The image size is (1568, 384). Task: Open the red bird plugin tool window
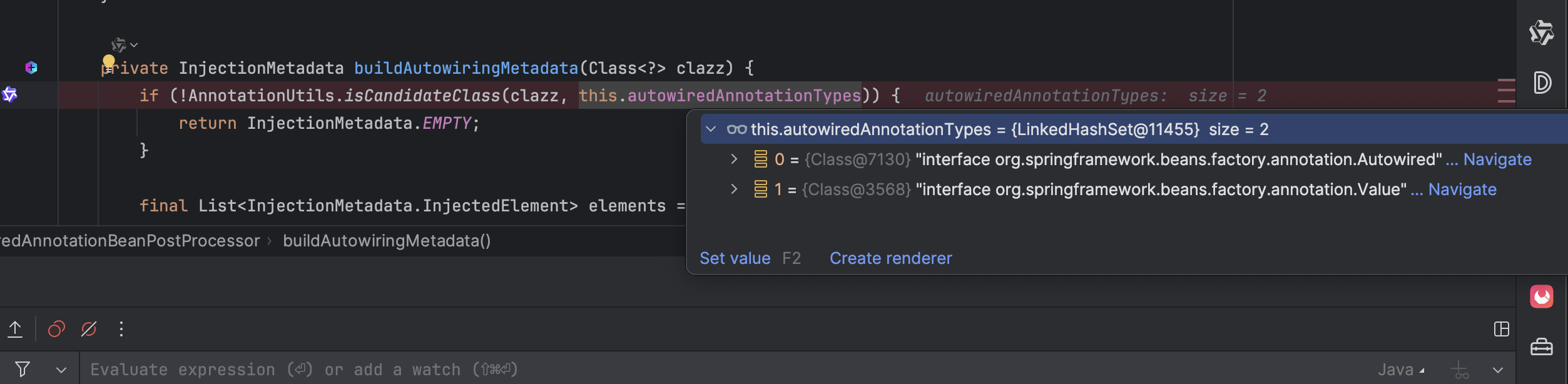click(1541, 296)
